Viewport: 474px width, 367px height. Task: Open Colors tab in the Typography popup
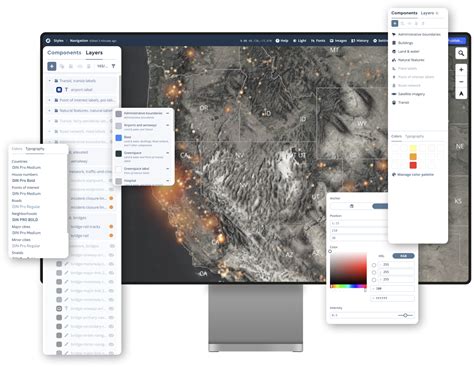pos(17,149)
